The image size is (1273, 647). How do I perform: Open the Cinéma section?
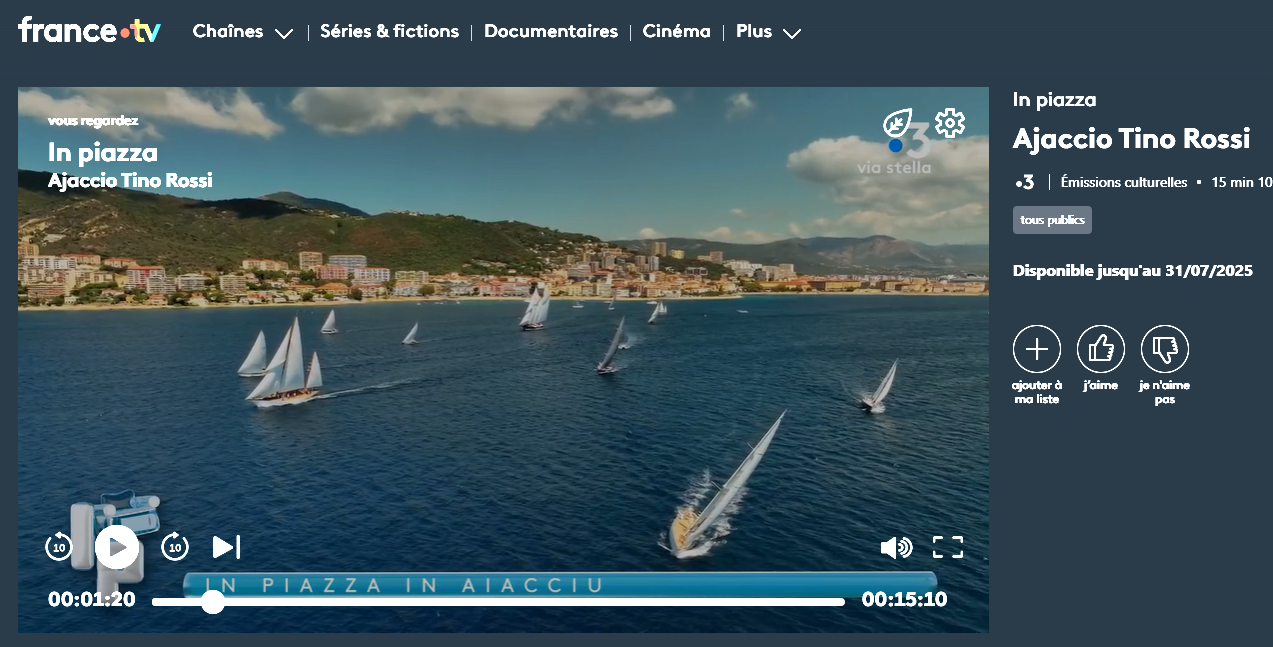click(676, 32)
